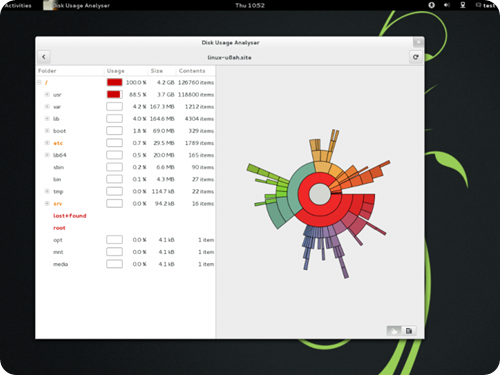
Task: Sort by the Usage column header
Action: pyautogui.click(x=126, y=71)
